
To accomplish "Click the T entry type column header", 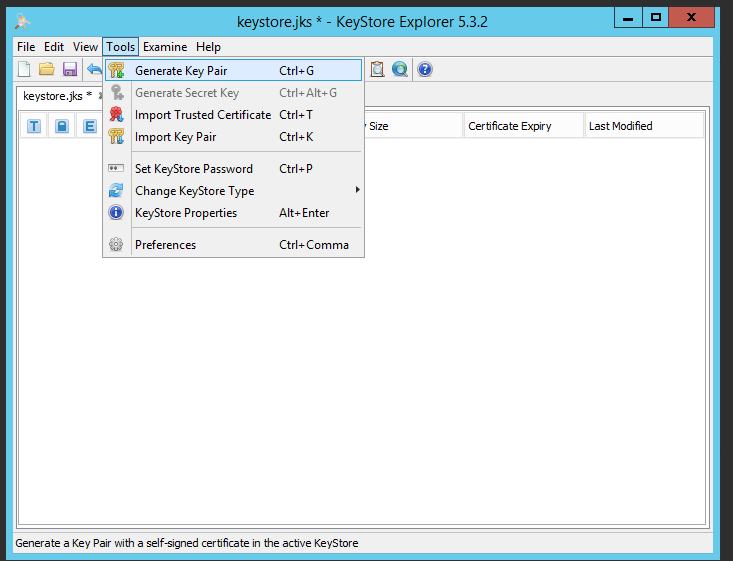I will [x=34, y=126].
